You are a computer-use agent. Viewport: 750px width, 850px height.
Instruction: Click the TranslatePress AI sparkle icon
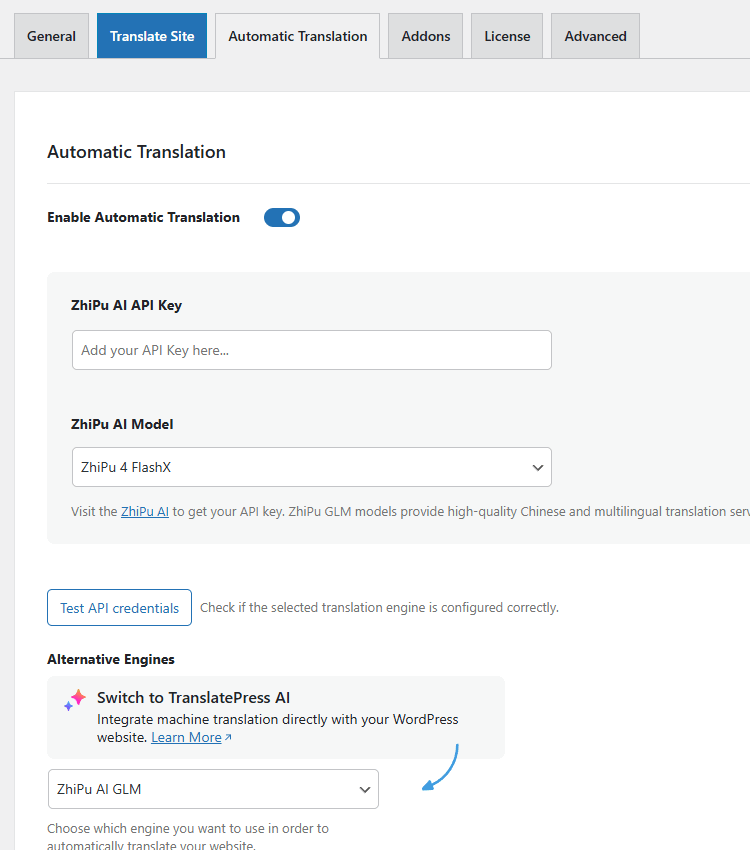pos(75,700)
